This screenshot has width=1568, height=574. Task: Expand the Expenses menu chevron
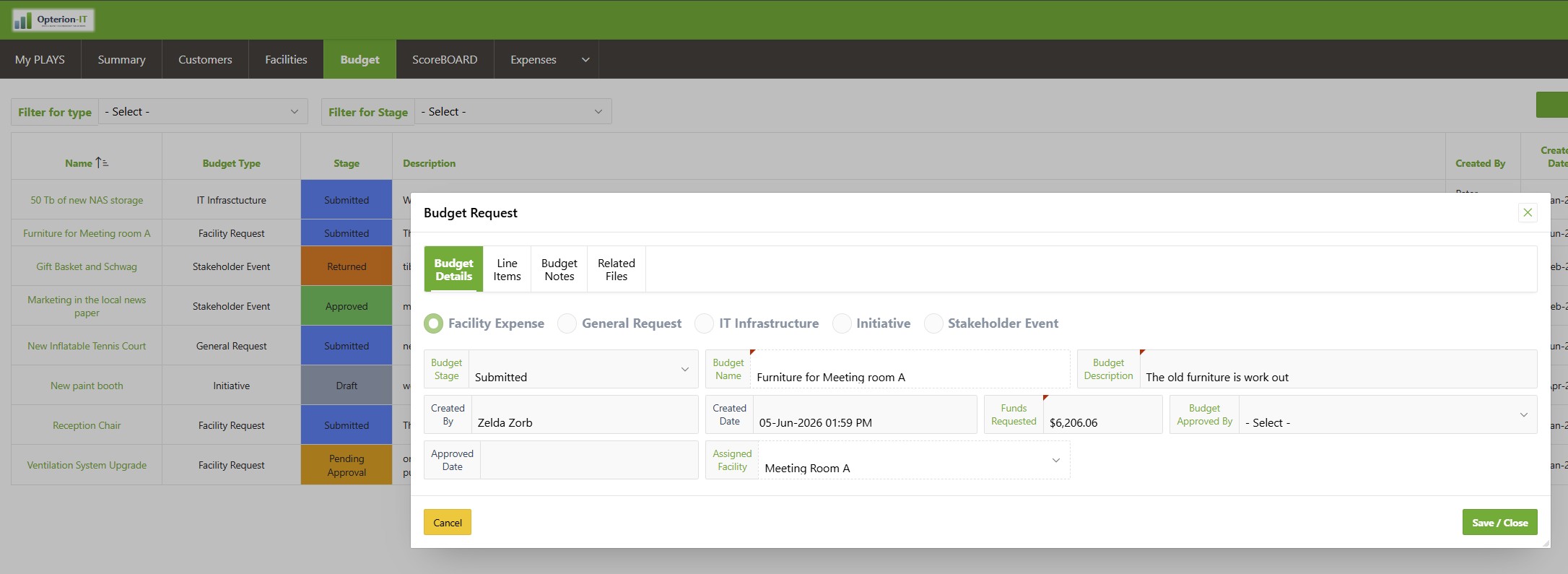pos(585,60)
